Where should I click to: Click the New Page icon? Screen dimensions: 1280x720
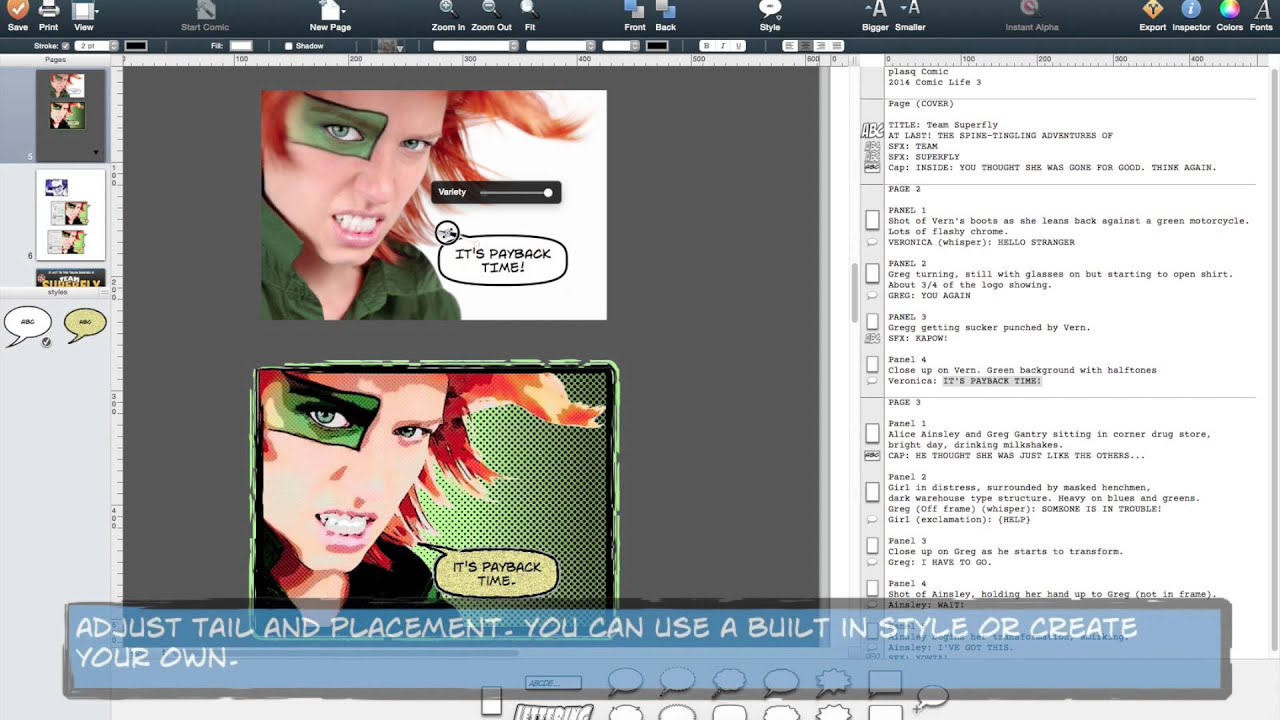tap(330, 10)
